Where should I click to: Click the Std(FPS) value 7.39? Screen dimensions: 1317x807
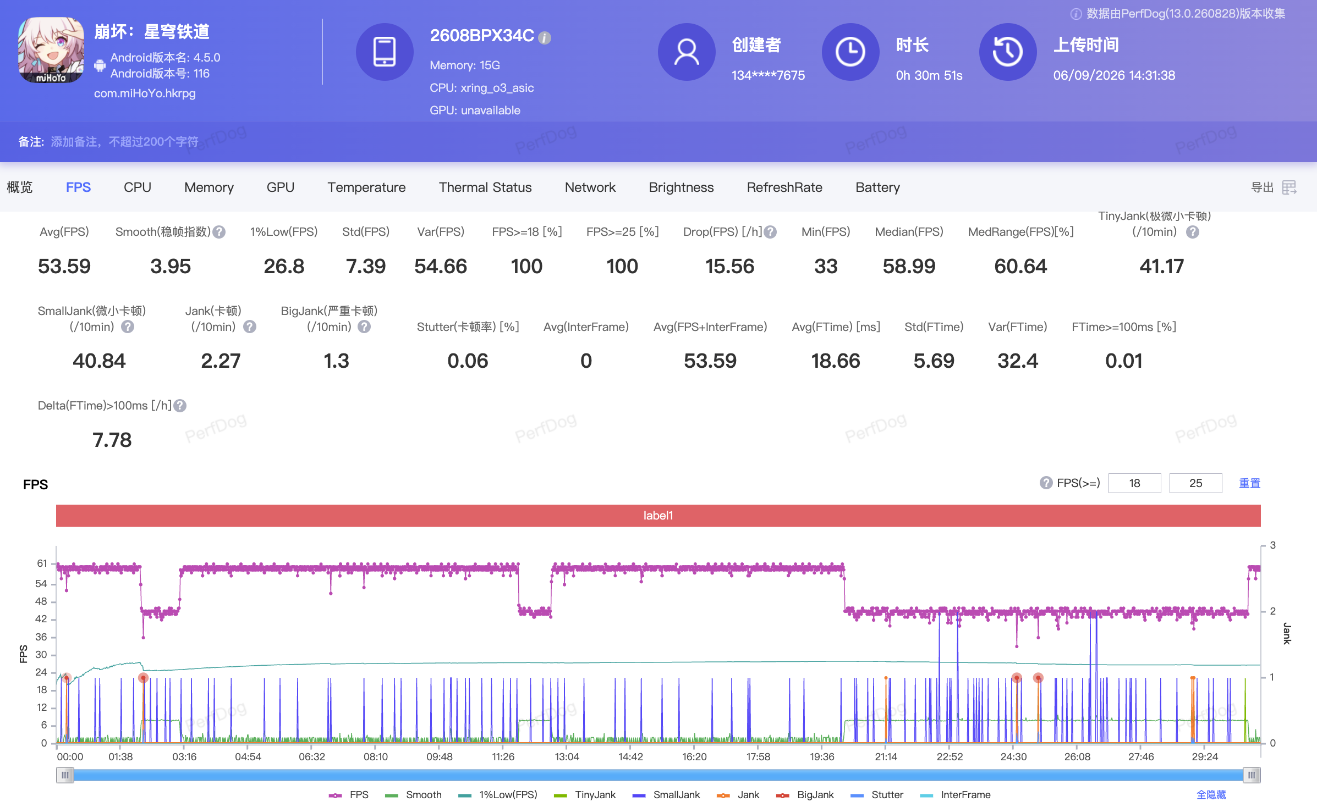click(x=365, y=266)
